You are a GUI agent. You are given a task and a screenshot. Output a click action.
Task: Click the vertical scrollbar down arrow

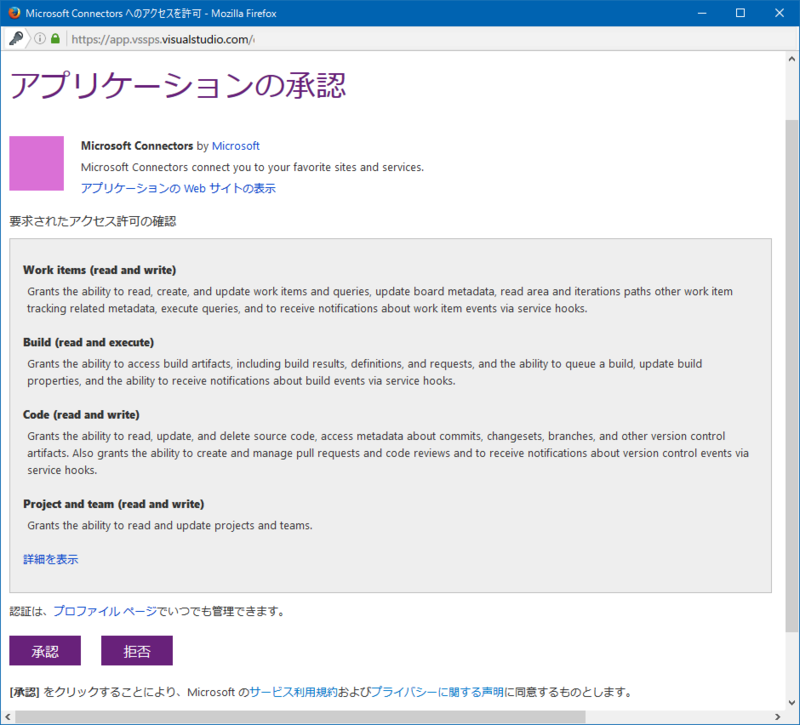tap(792, 703)
